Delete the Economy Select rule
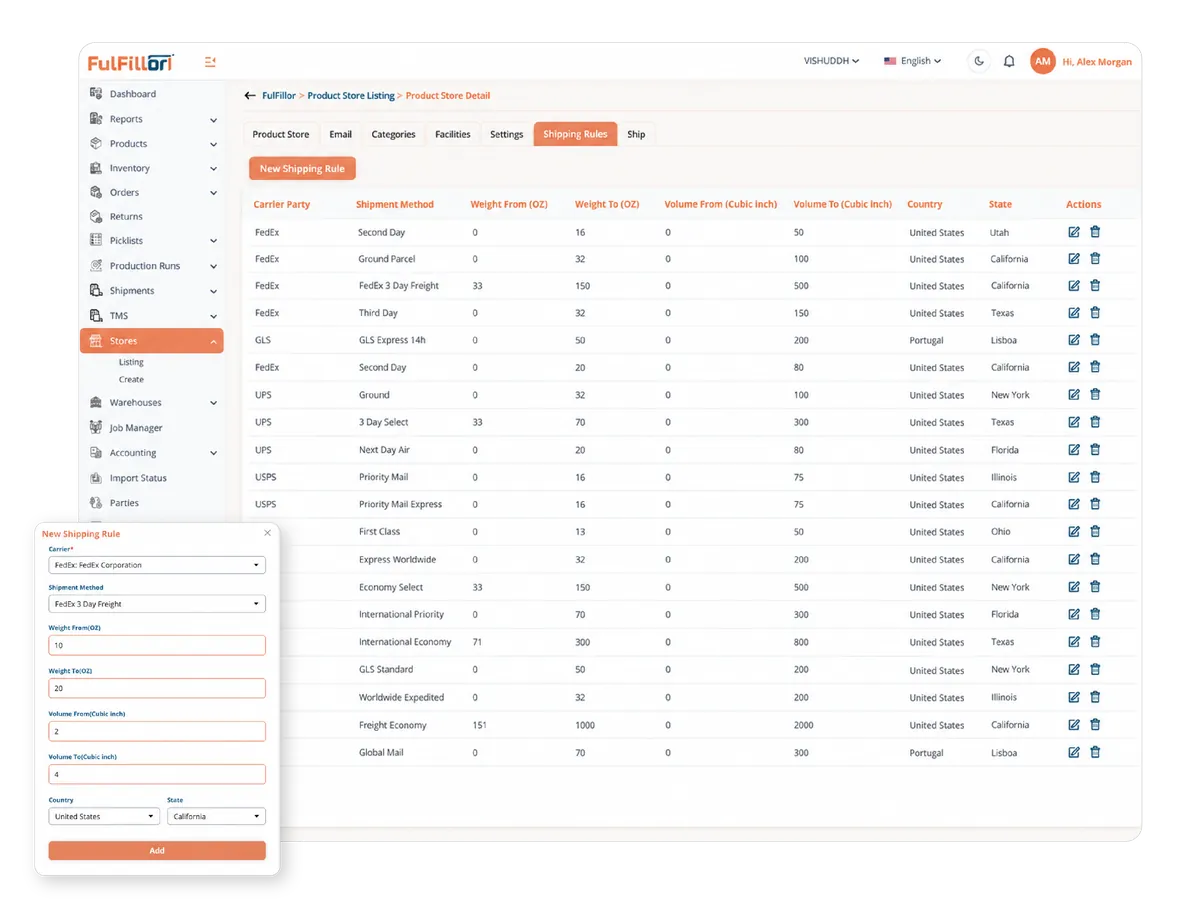The image size is (1200, 900). click(1095, 587)
